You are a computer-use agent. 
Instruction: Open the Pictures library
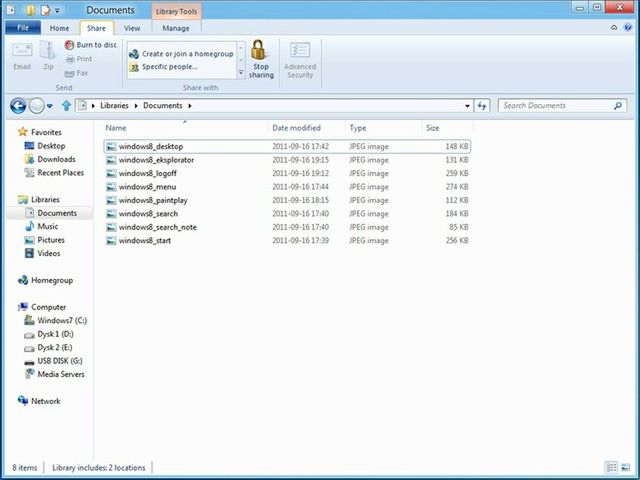click(x=44, y=240)
